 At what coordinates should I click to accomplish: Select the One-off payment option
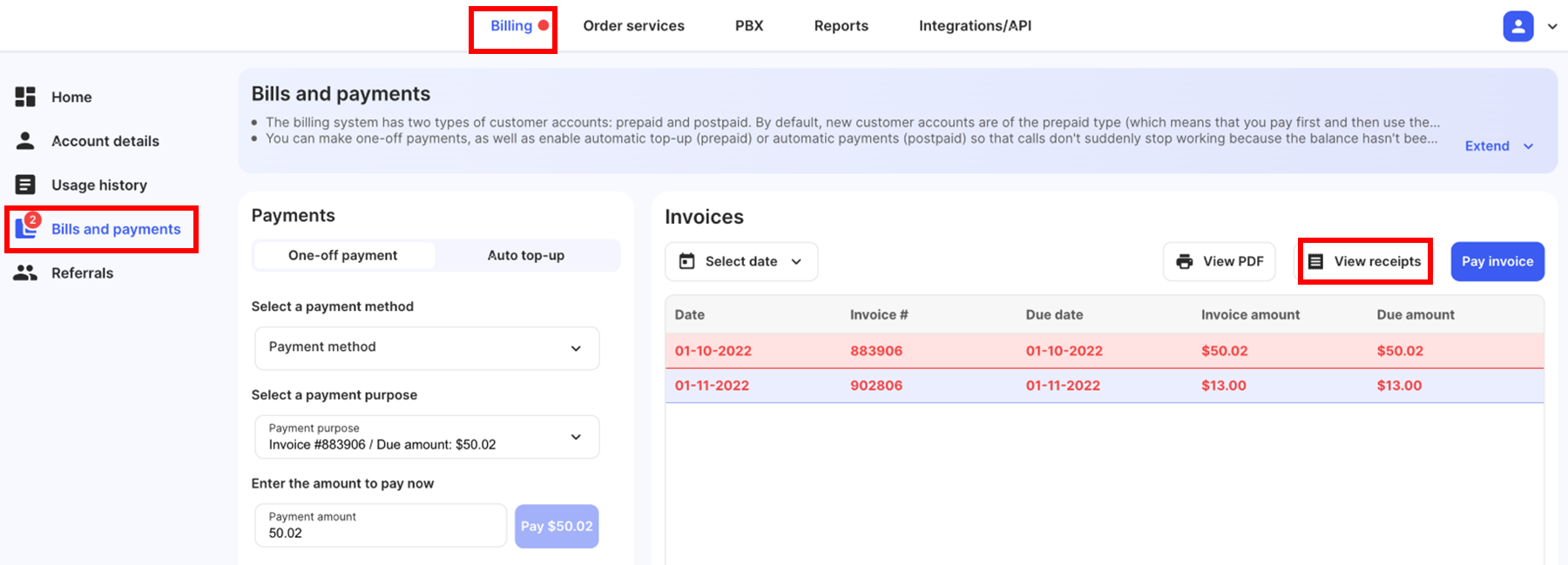click(x=342, y=255)
